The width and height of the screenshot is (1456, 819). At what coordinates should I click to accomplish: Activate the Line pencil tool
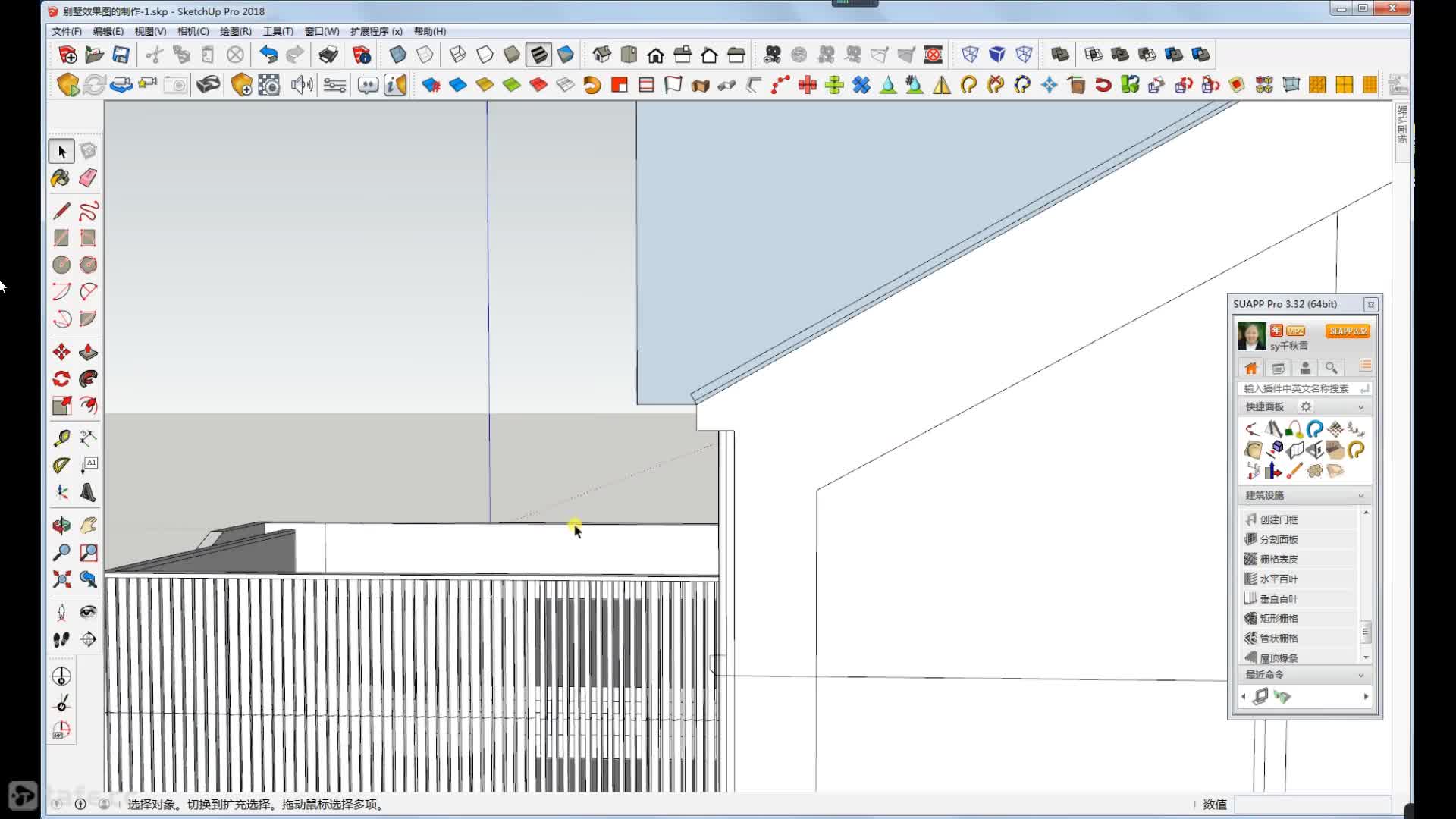coord(61,211)
